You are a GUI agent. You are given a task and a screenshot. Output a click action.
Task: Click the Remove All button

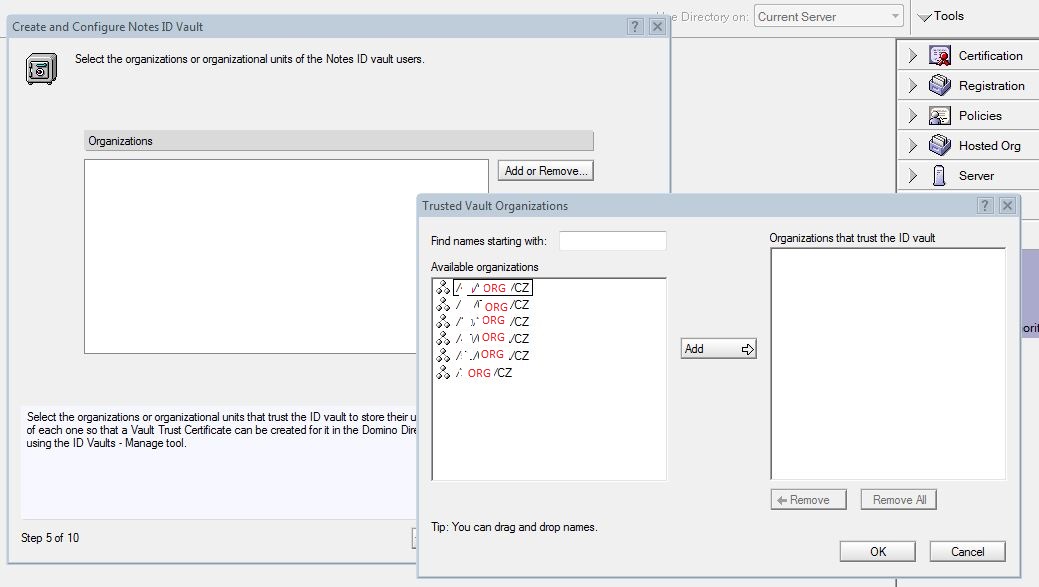[x=899, y=500]
